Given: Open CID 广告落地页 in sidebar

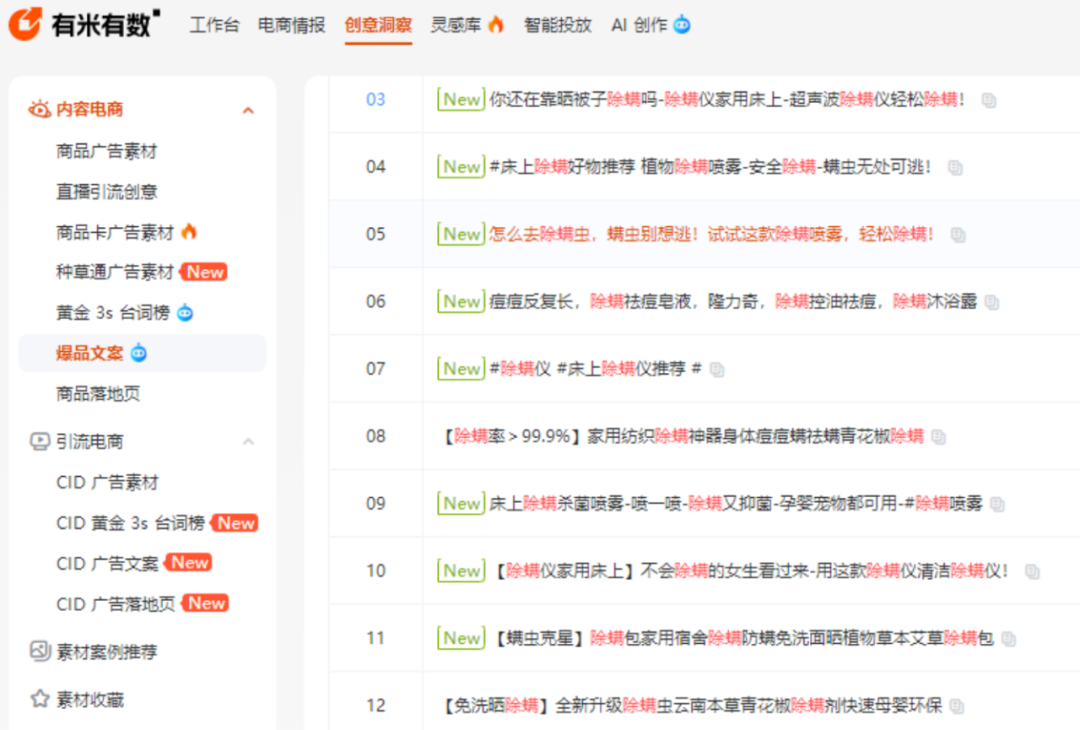Looking at the screenshot, I should pos(116,604).
